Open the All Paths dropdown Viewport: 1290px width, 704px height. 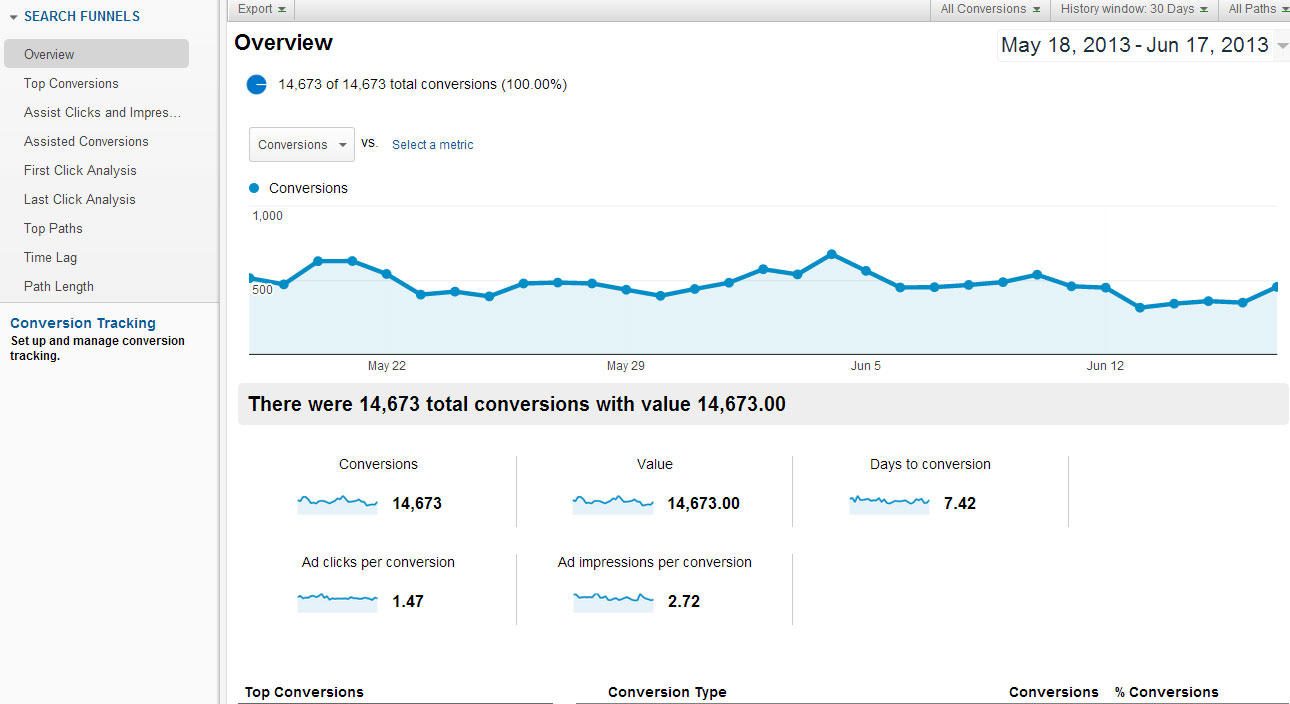[x=1257, y=9]
